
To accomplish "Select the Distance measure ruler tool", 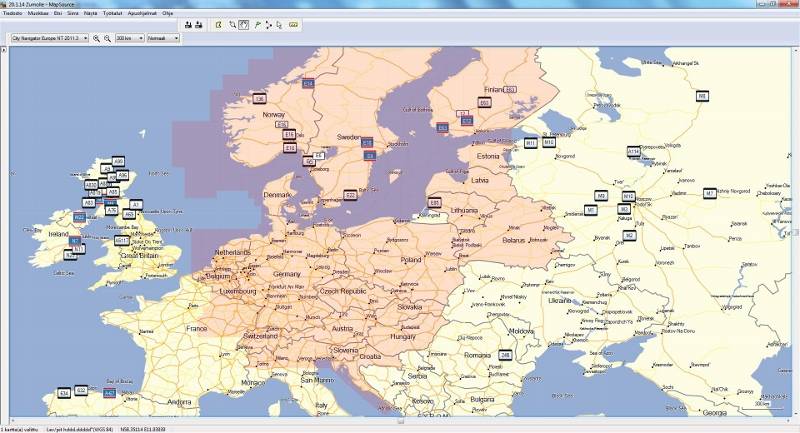I will point(293,24).
